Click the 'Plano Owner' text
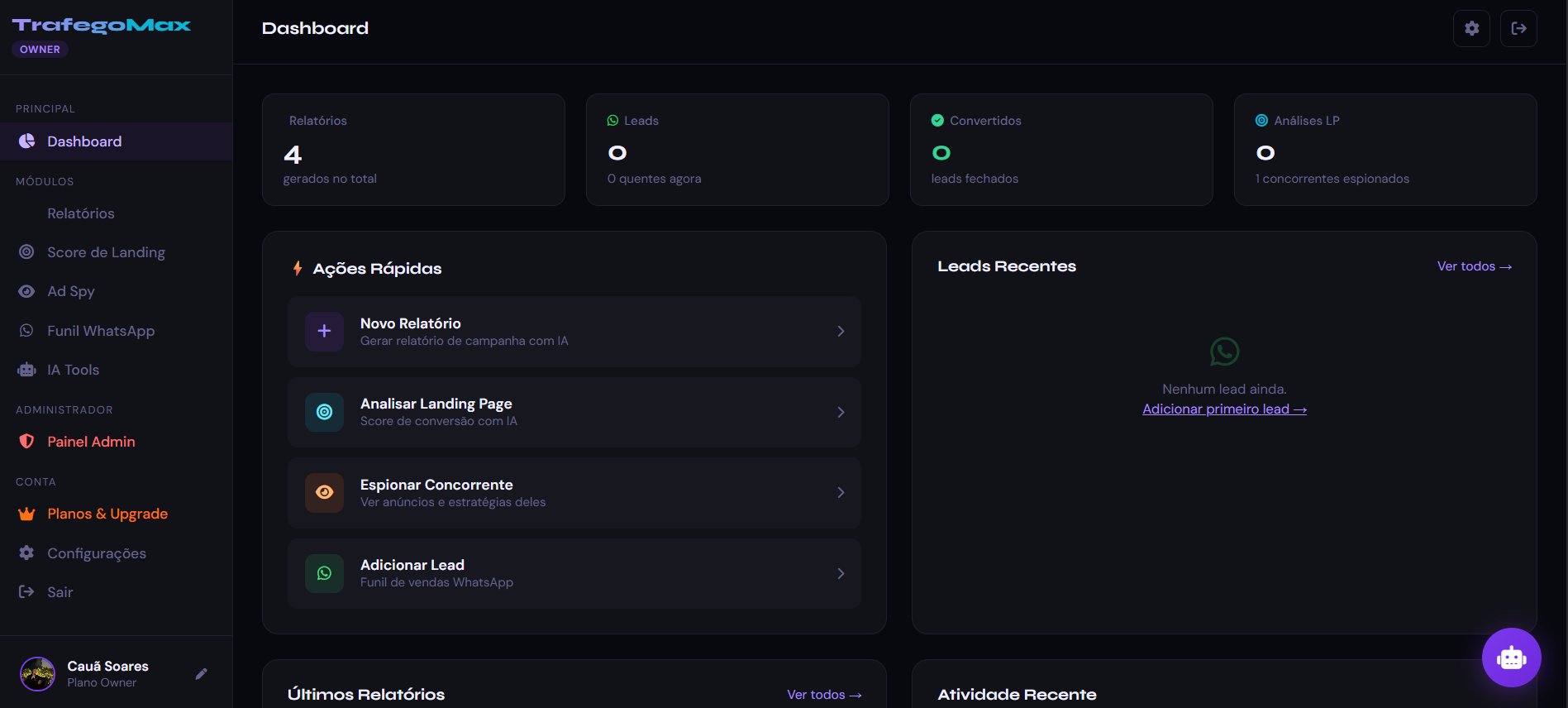The image size is (1568, 708). coord(102,682)
